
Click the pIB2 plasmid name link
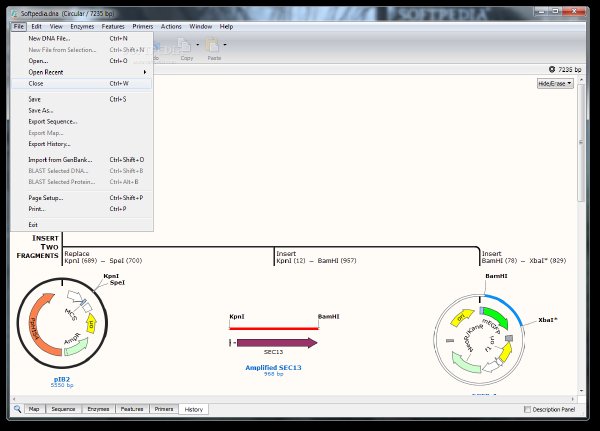(62, 379)
